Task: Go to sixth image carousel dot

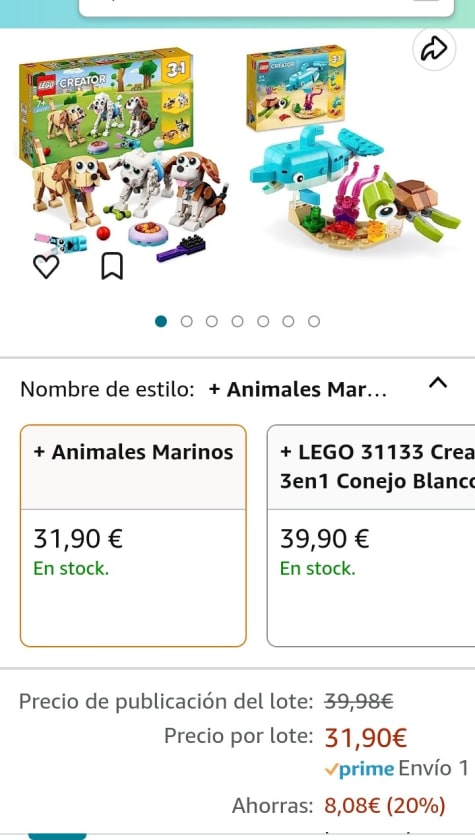Action: 288,321
